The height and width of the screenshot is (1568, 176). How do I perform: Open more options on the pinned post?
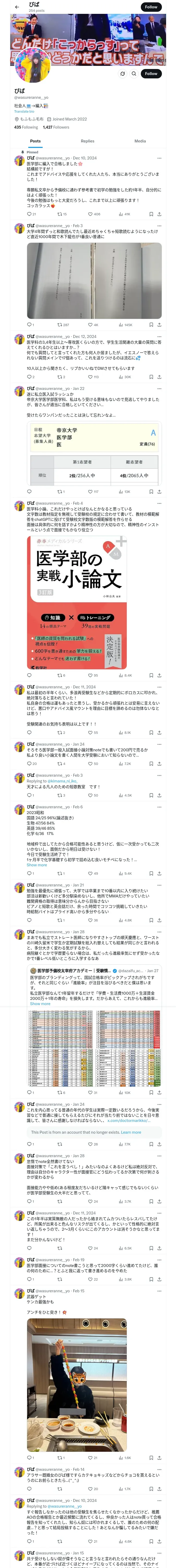click(x=159, y=158)
